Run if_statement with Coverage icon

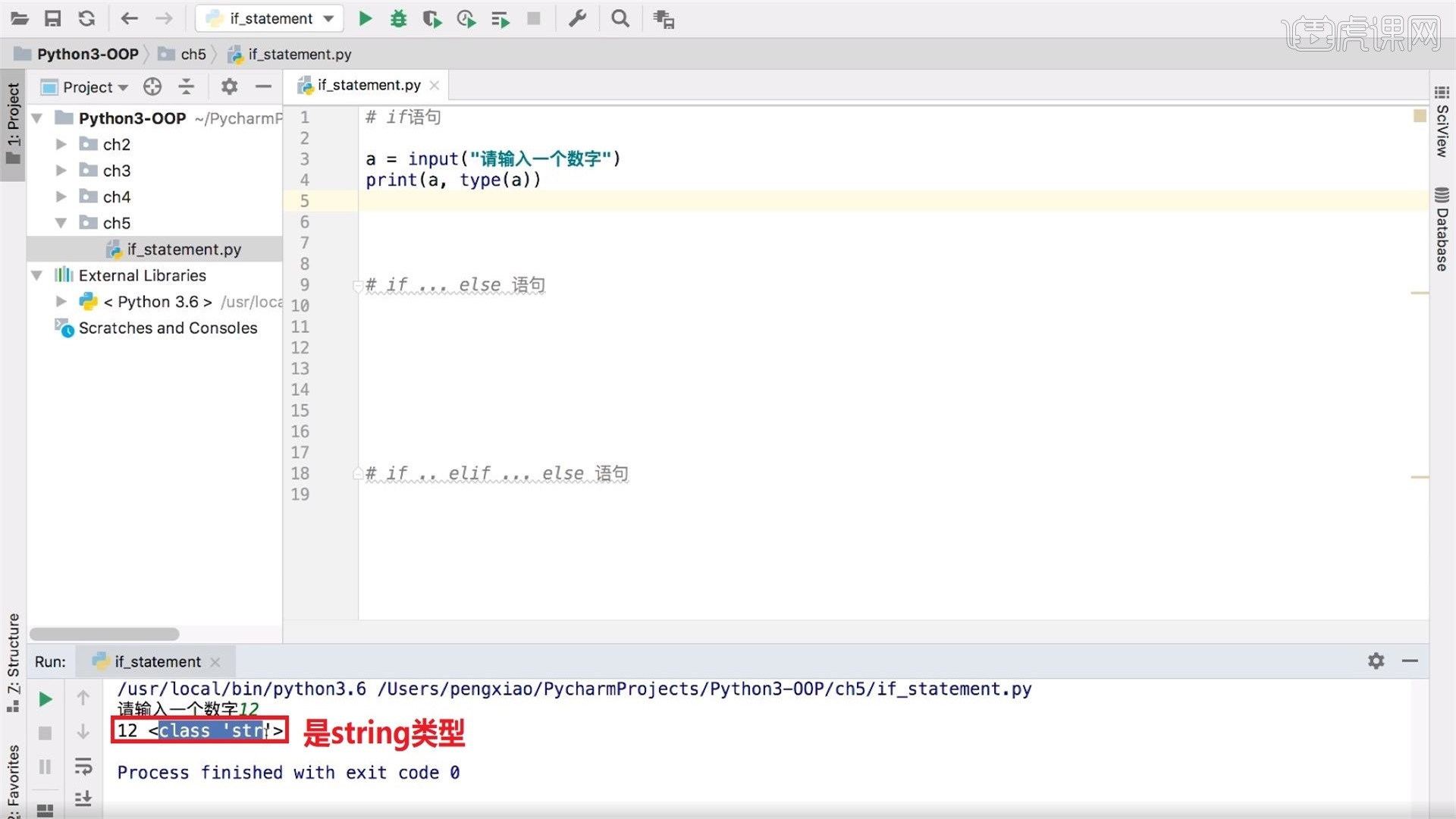click(432, 18)
